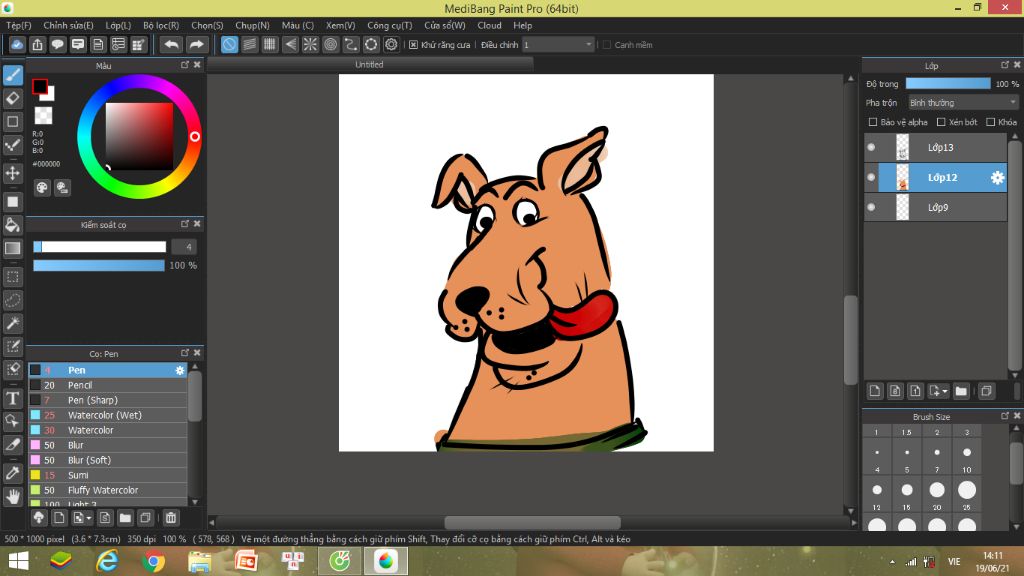The image size is (1024, 576).
Task: Open the Cloud menu
Action: (x=489, y=25)
